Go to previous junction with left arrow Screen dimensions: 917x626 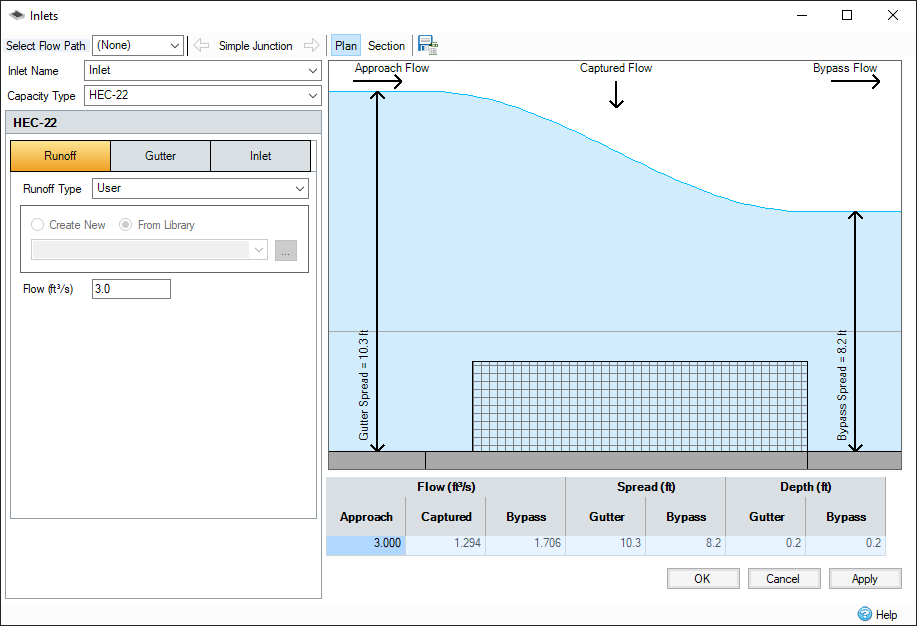click(x=201, y=45)
